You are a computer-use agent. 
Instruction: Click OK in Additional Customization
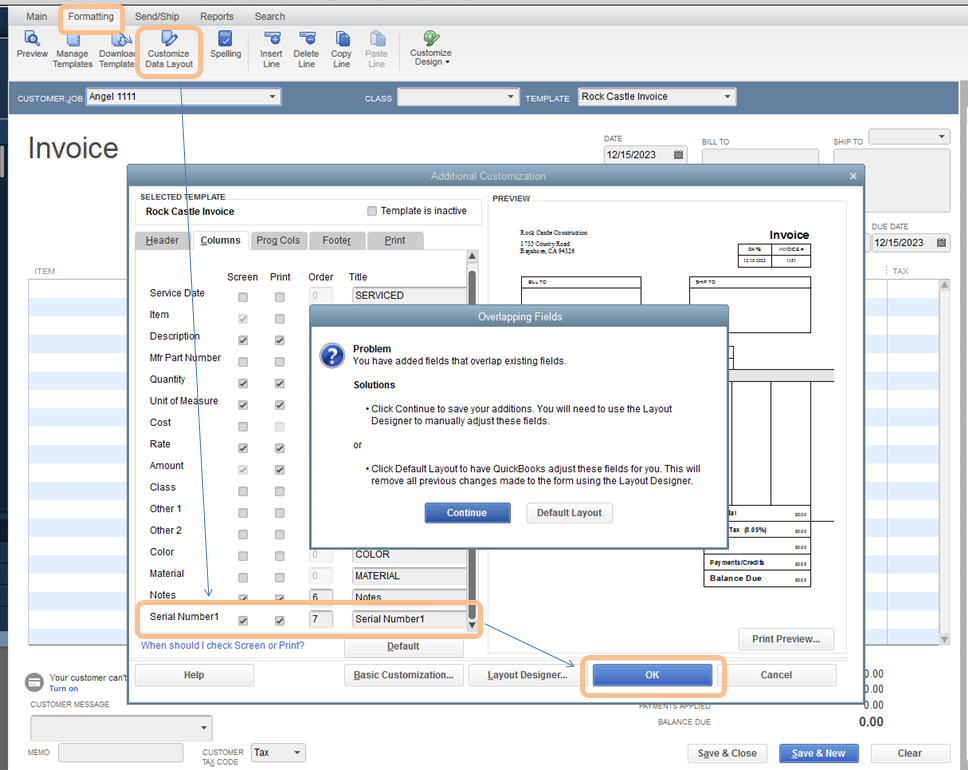pos(652,675)
